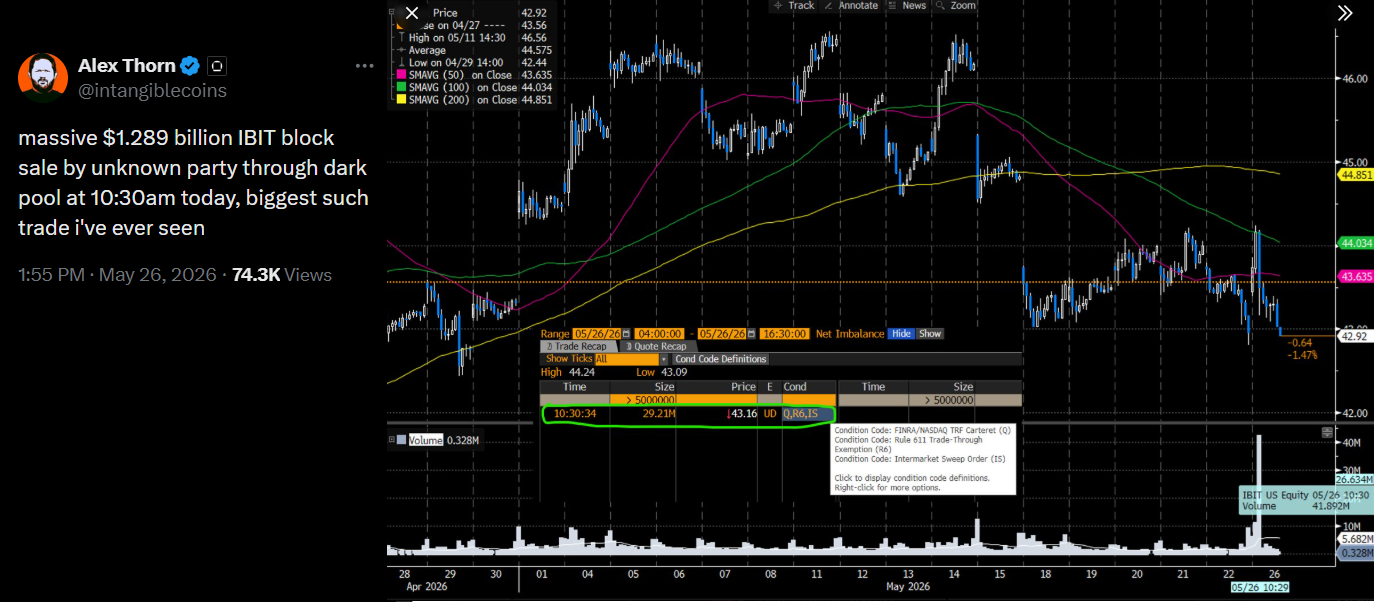
Task: Click the 'High on 05/11 14:30' legend row
Action: pos(474,37)
